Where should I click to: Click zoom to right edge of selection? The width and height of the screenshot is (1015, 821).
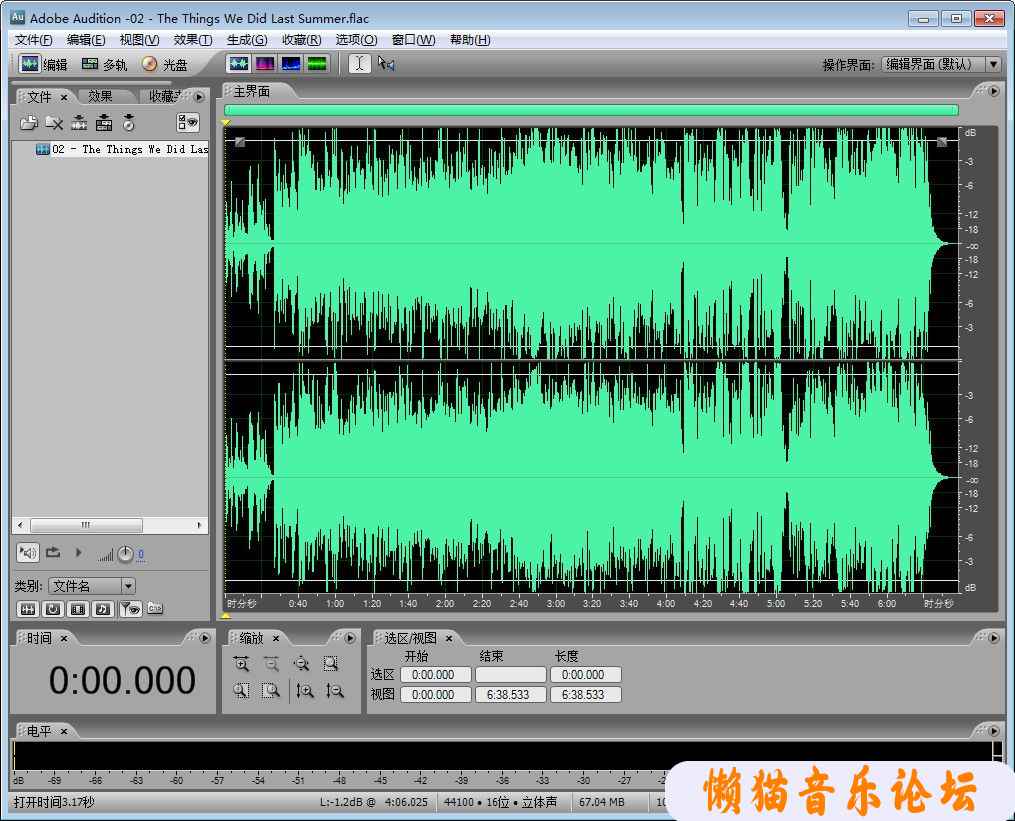[271, 691]
